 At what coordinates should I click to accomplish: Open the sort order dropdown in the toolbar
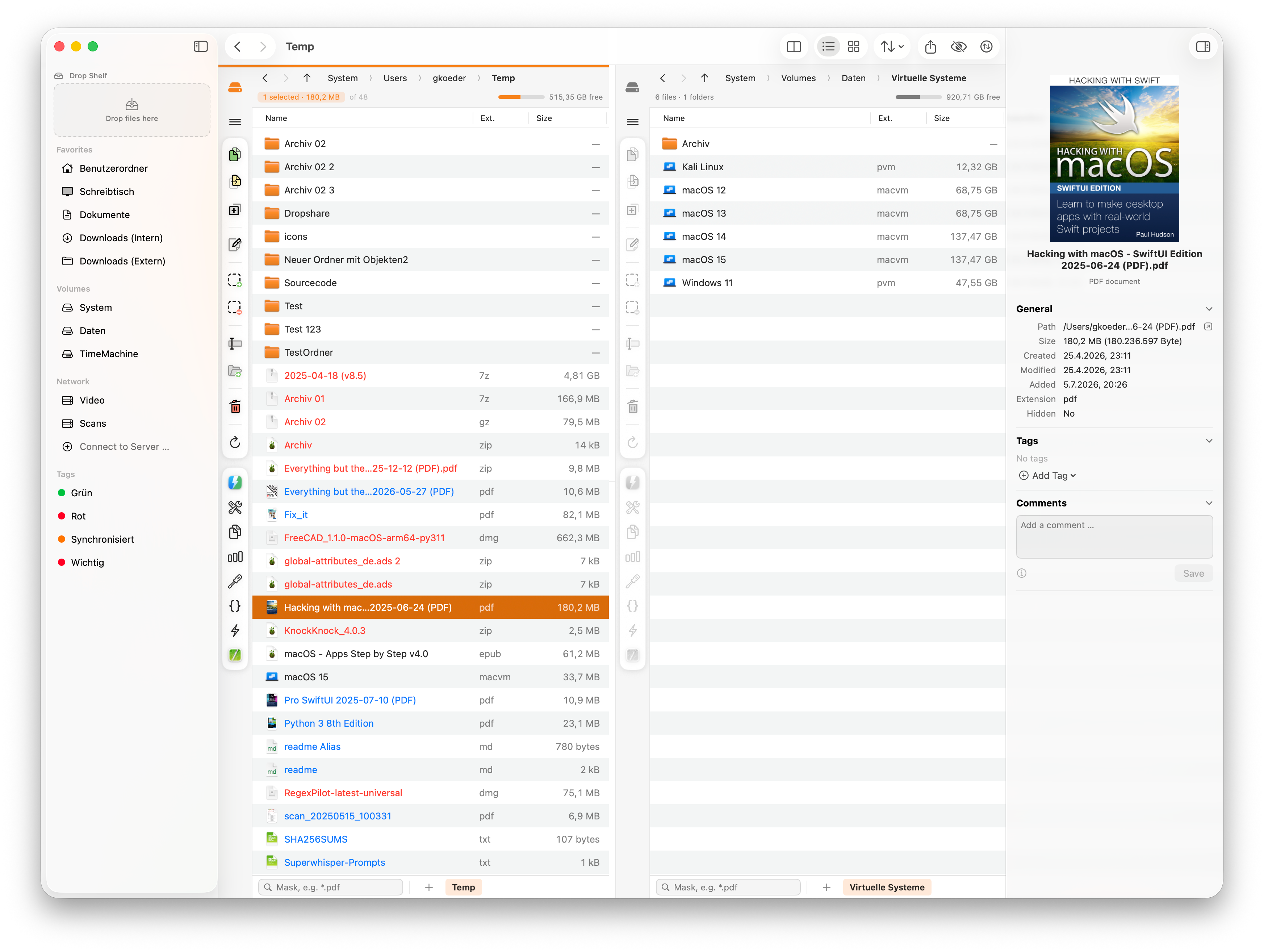(891, 47)
